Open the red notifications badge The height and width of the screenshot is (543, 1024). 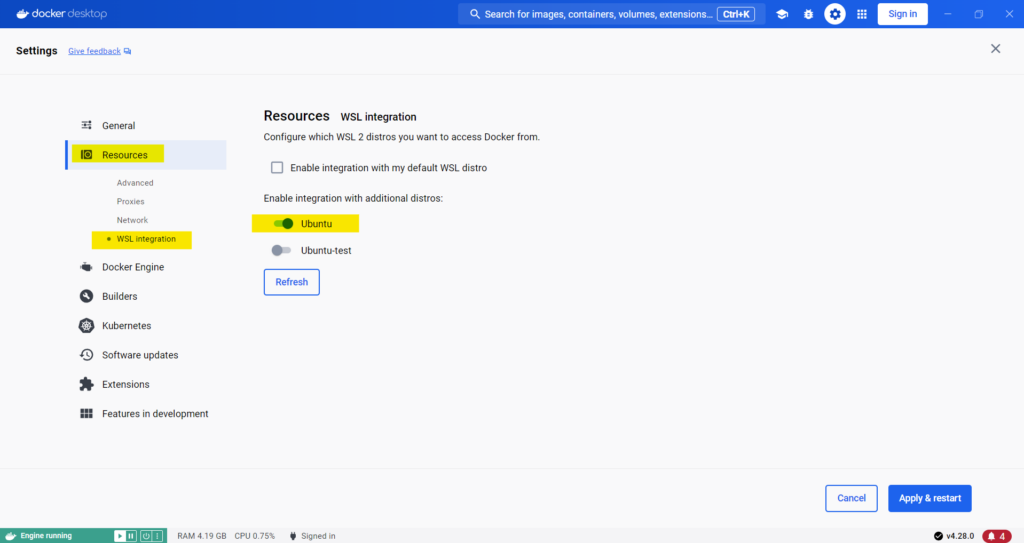[x=996, y=536]
